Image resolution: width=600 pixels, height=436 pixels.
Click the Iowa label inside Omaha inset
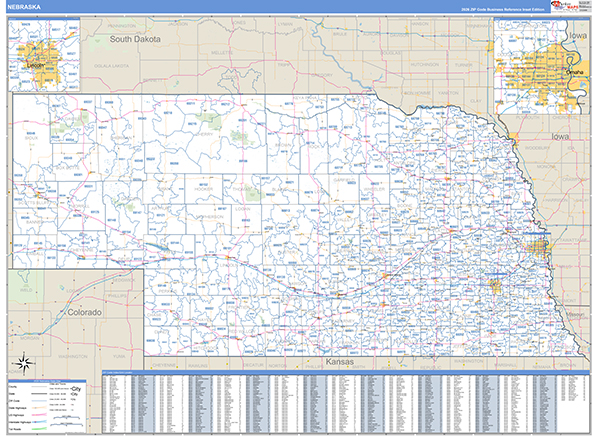point(578,36)
